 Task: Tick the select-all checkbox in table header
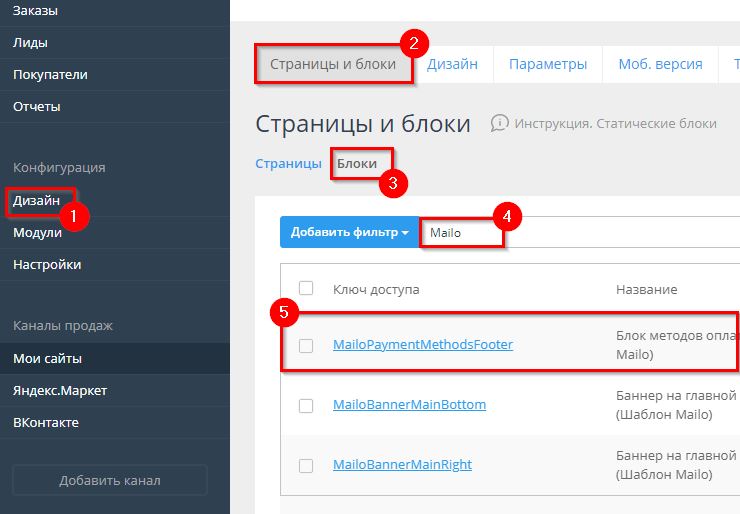(306, 288)
